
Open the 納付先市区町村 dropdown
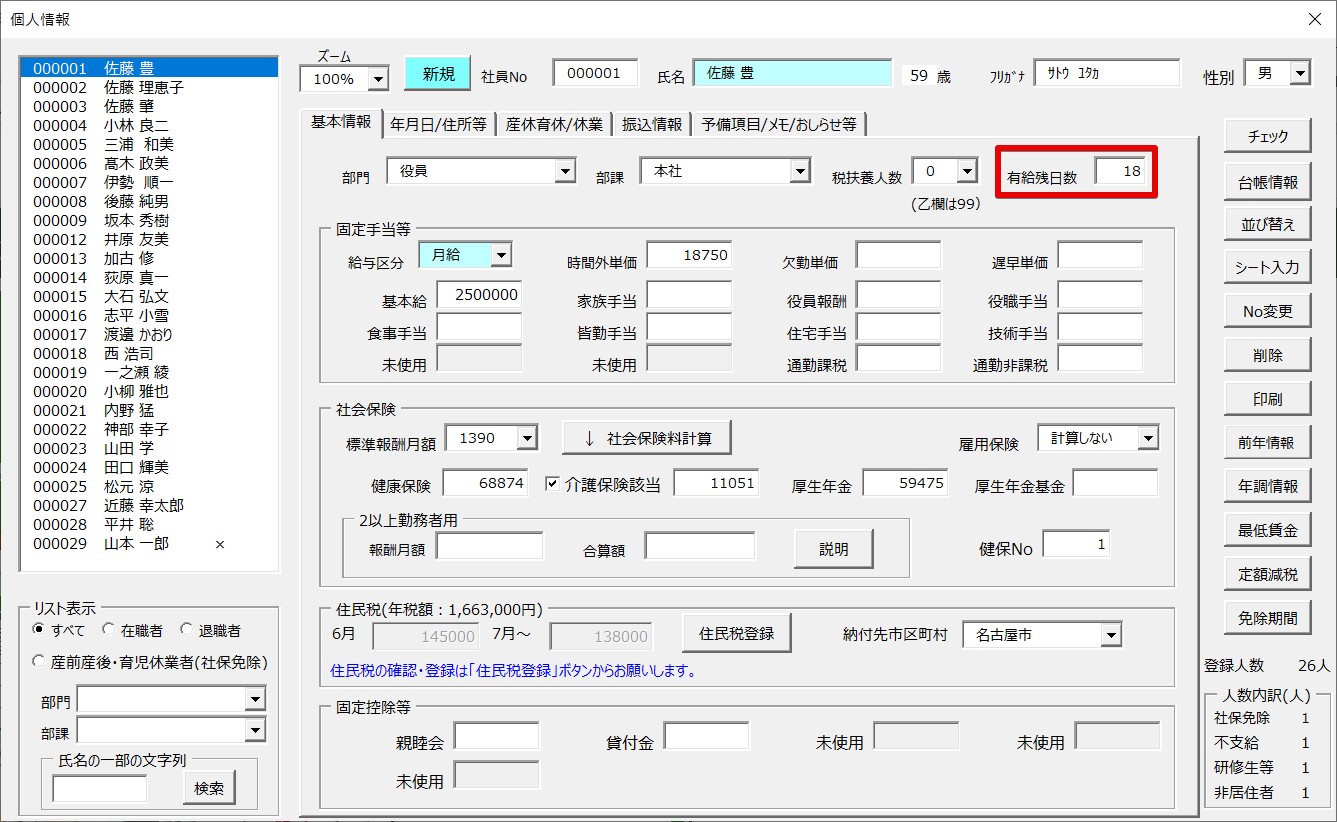[1111, 635]
